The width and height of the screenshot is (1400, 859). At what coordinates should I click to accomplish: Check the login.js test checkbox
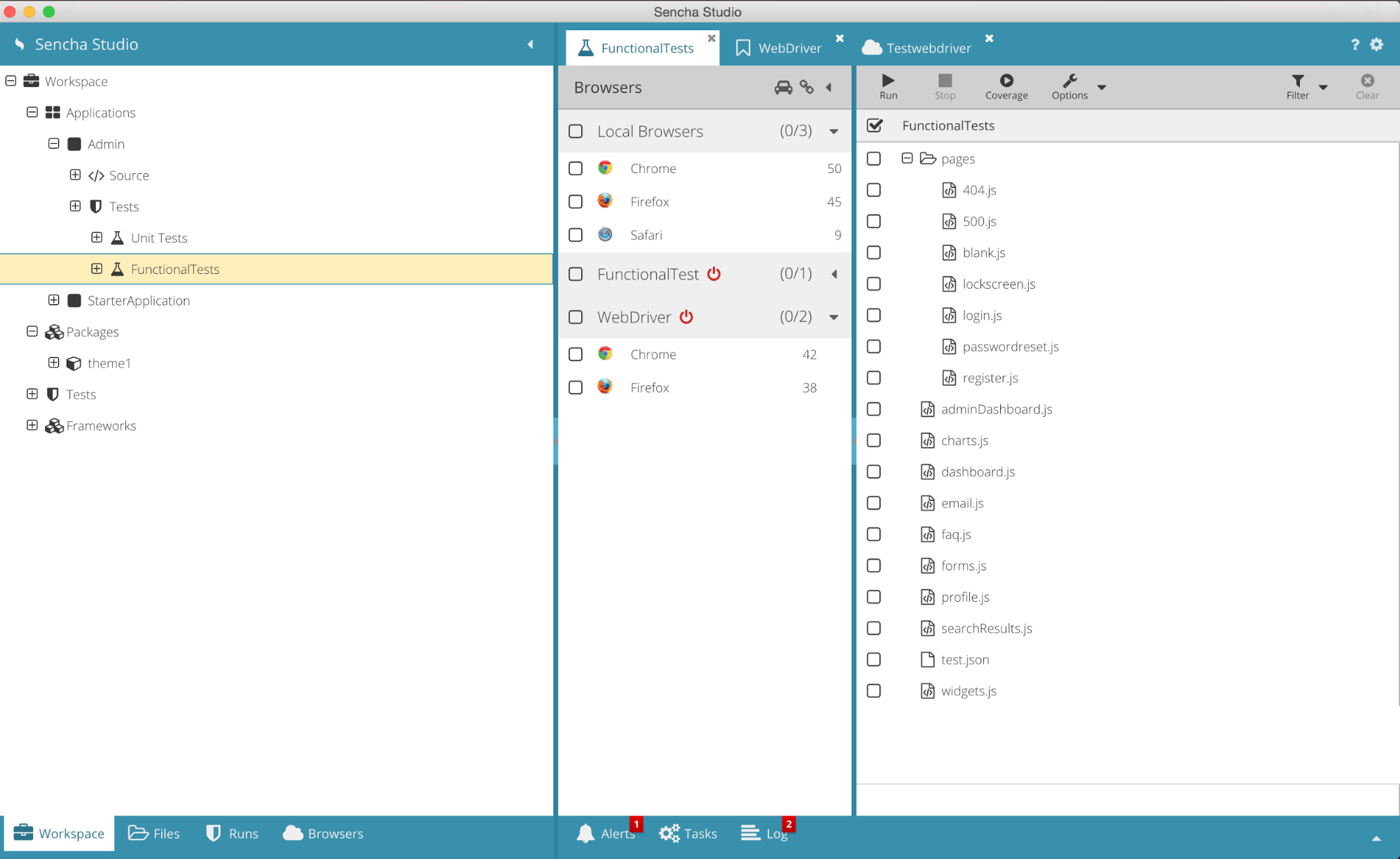pyautogui.click(x=873, y=315)
